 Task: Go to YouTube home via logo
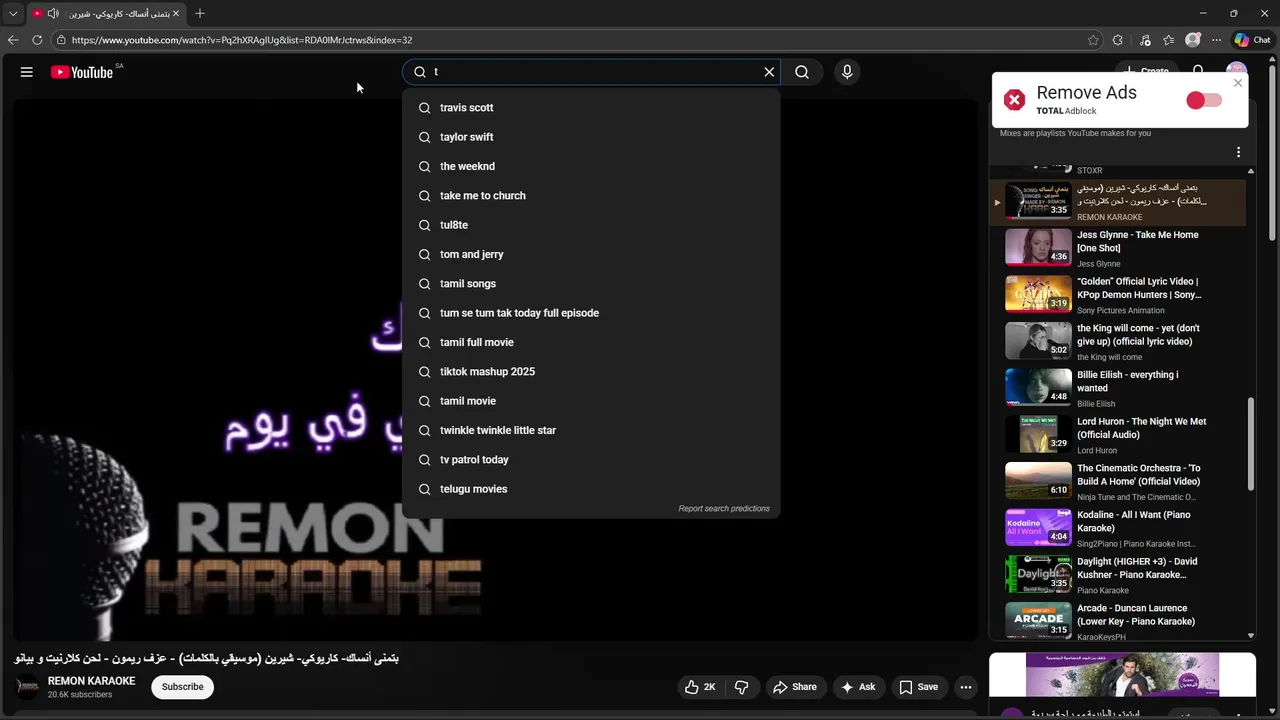[x=82, y=72]
